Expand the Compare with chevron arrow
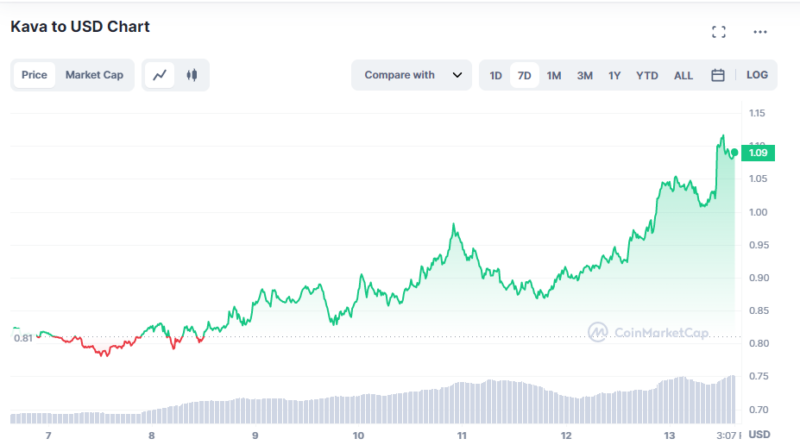Screen dimensions: 800x445 (x=457, y=75)
